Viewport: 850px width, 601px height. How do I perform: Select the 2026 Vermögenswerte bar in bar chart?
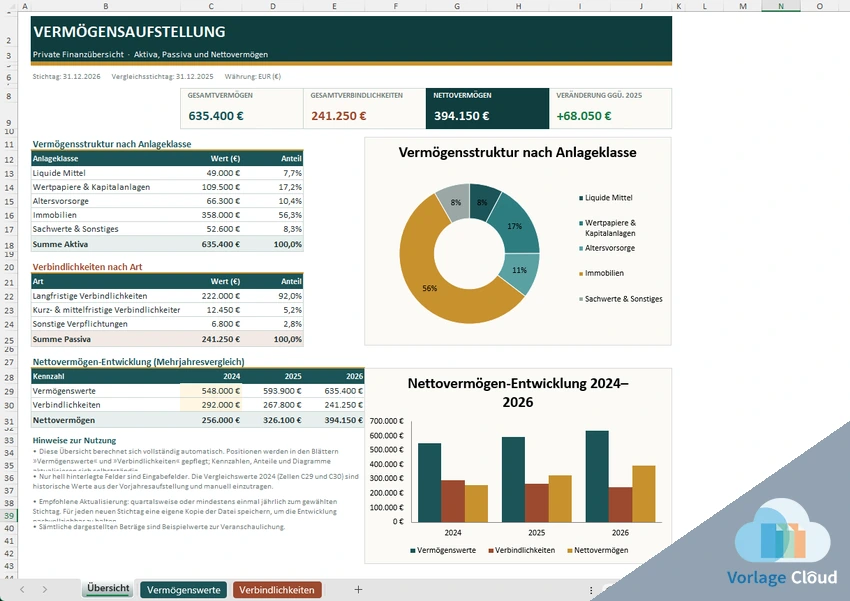(x=597, y=476)
